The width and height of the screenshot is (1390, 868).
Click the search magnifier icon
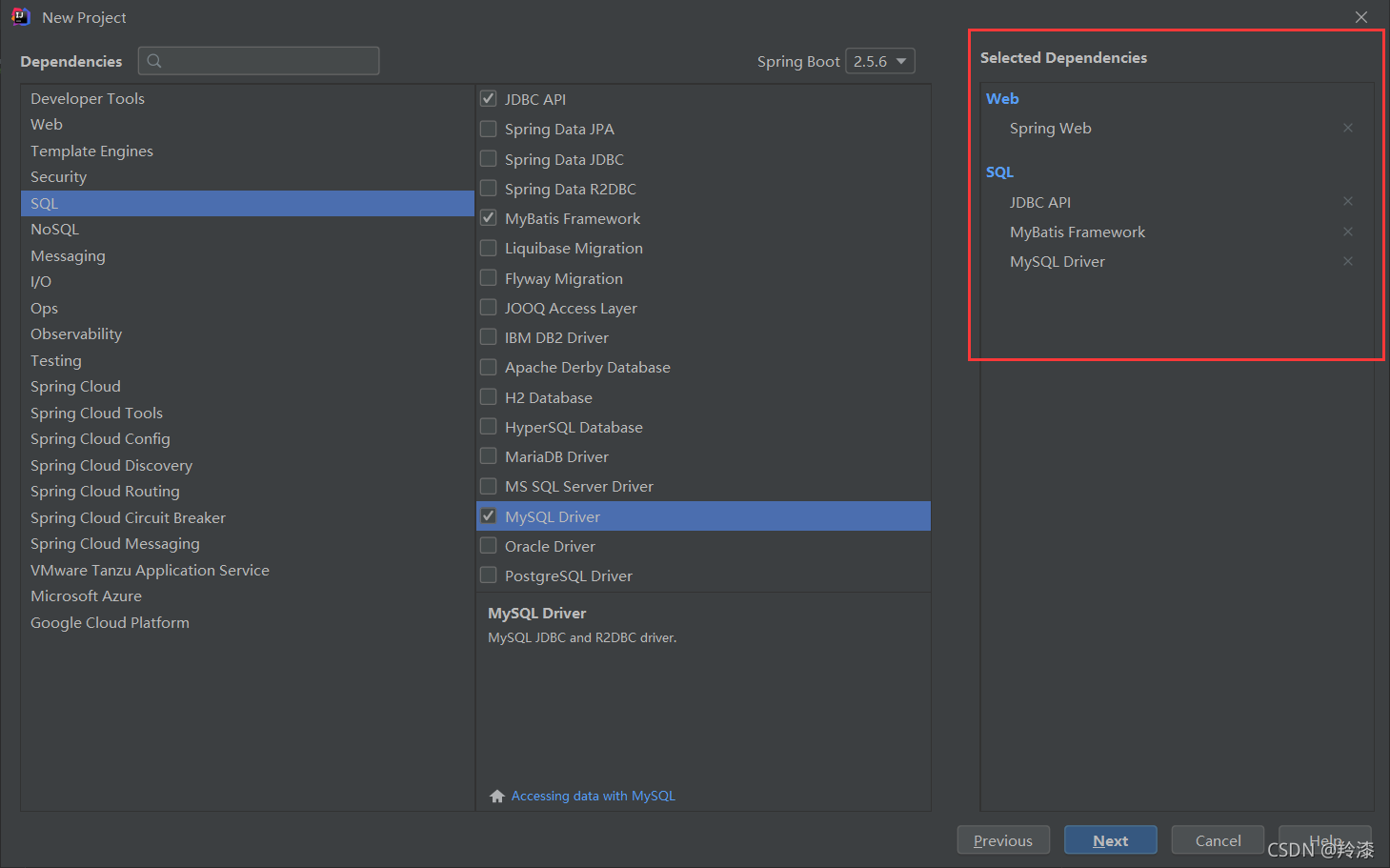pos(154,61)
